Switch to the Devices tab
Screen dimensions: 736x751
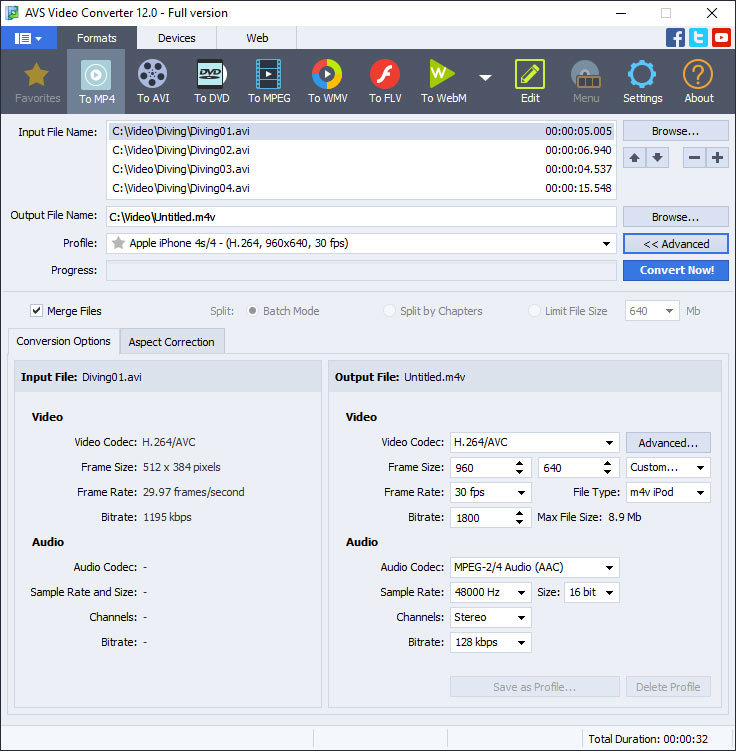pos(177,38)
